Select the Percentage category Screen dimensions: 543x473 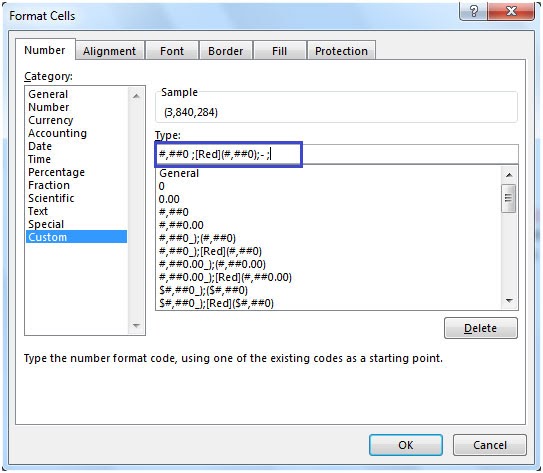coord(56,172)
